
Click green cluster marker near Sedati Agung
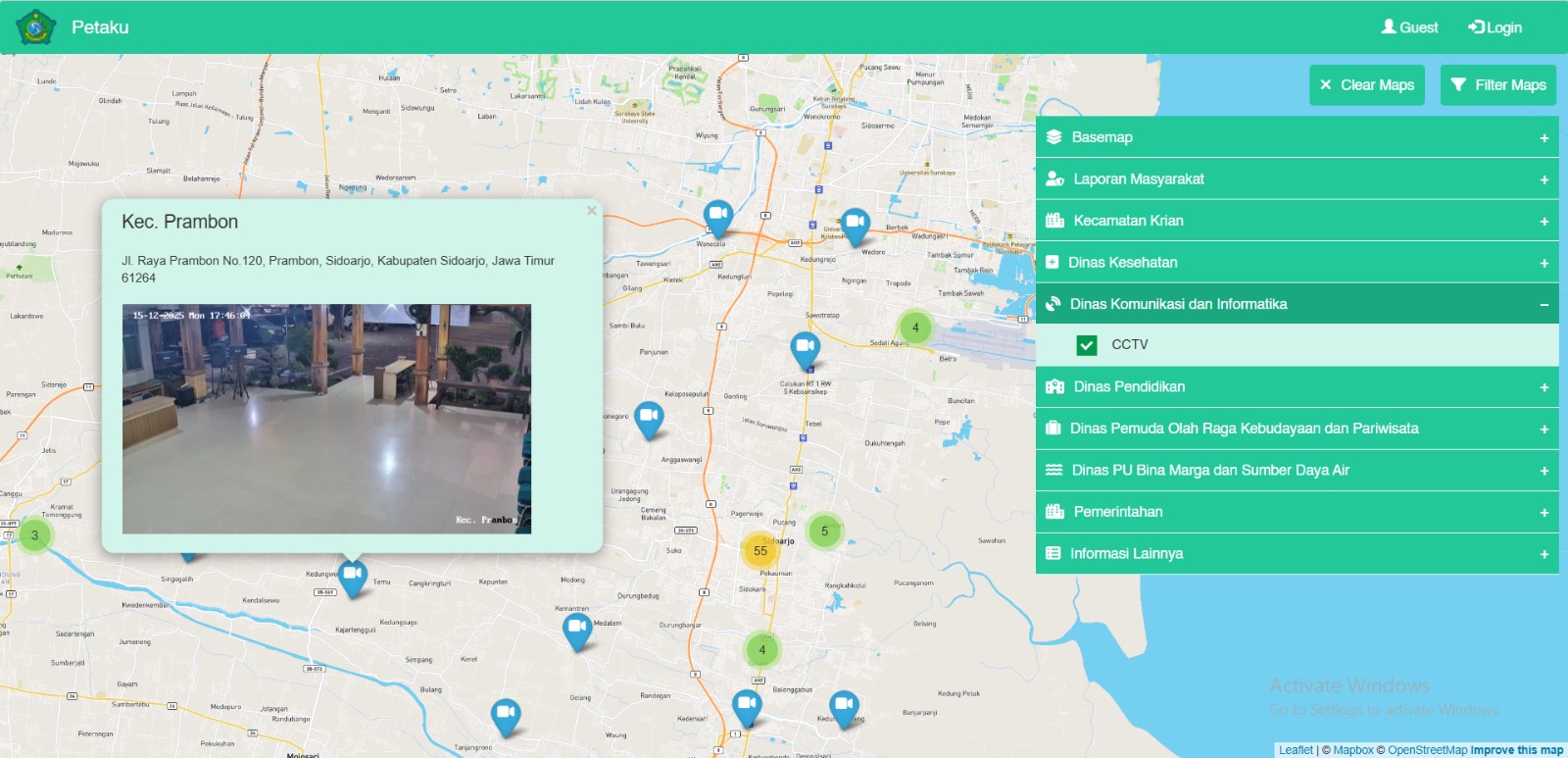click(915, 328)
